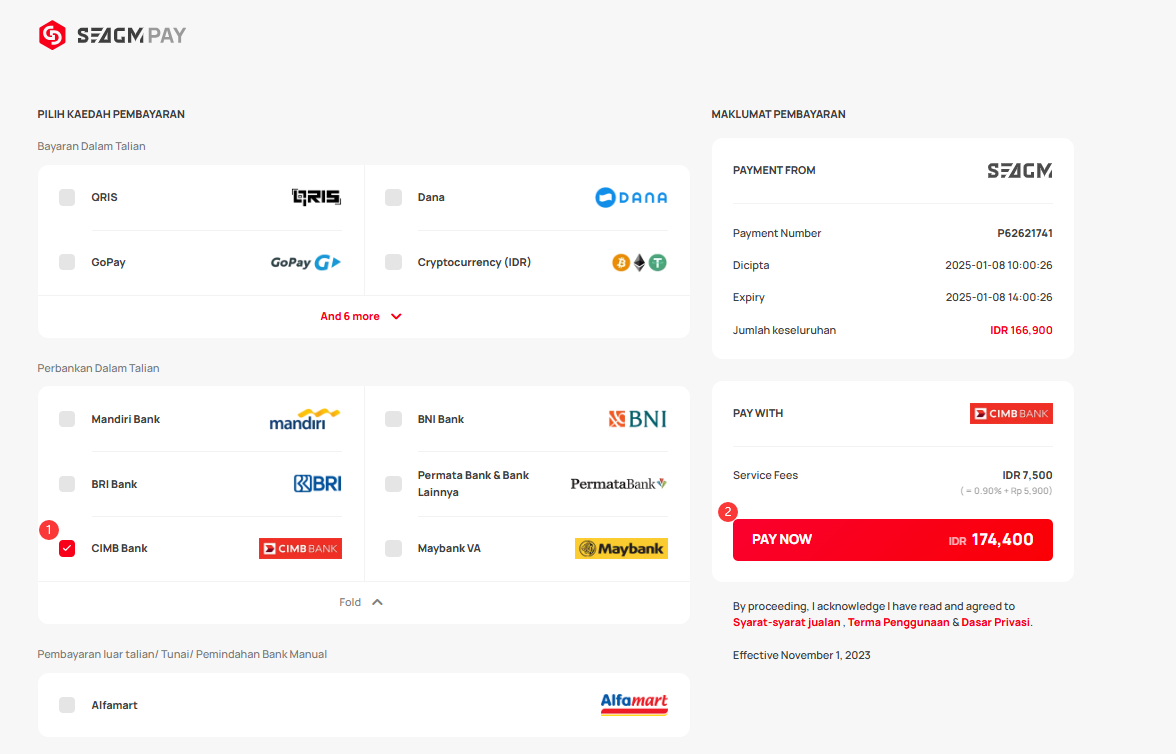Click the 'Maybank VA' label
The height and width of the screenshot is (754, 1176).
point(449,548)
